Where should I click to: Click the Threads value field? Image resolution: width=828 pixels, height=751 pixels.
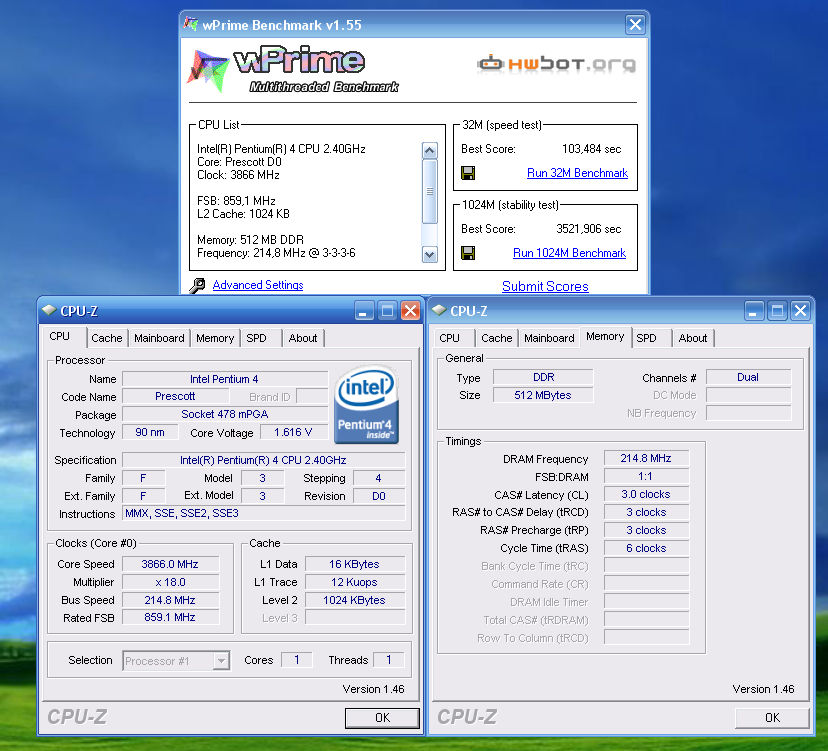pos(389,660)
